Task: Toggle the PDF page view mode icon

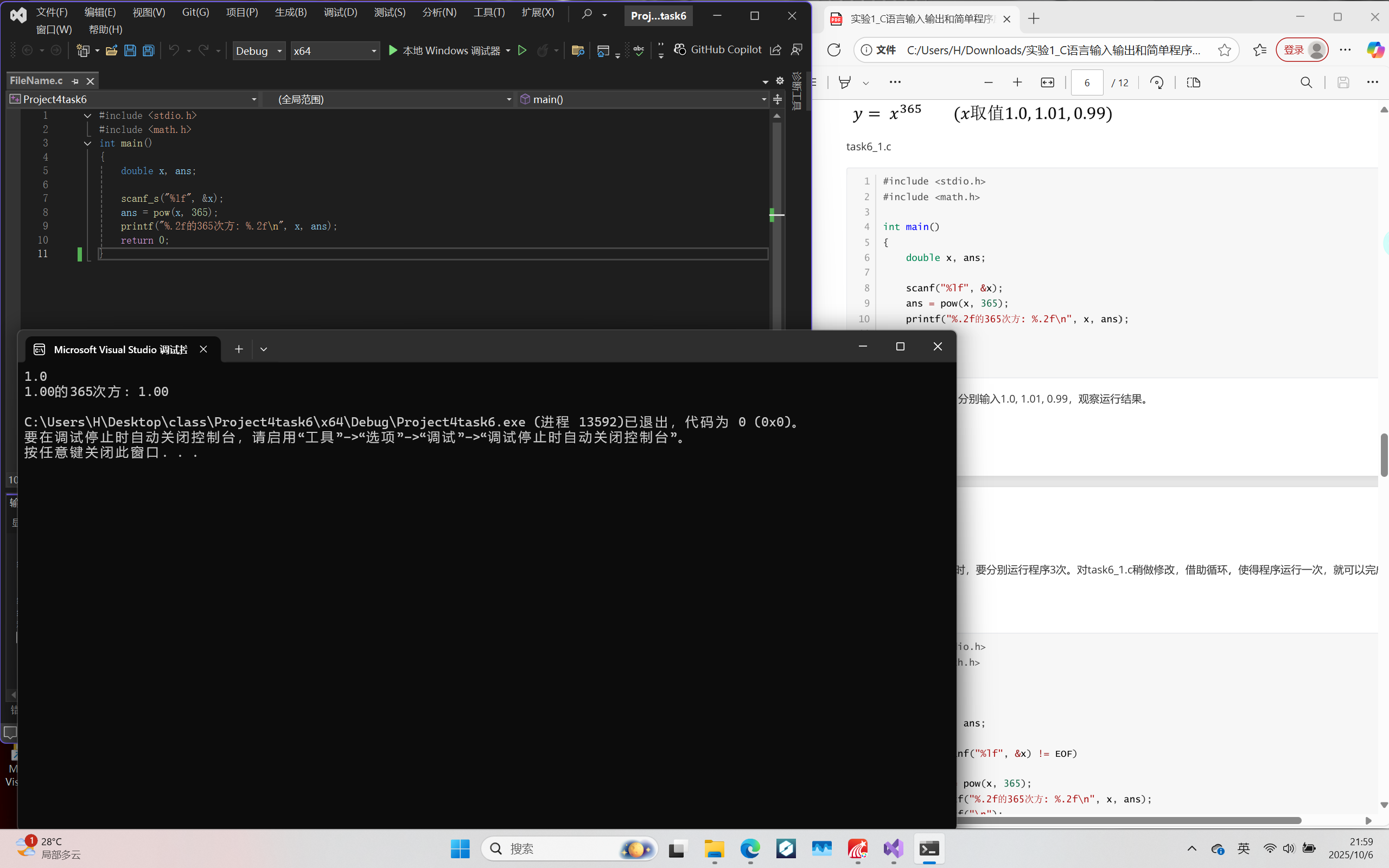Action: [x=1193, y=82]
